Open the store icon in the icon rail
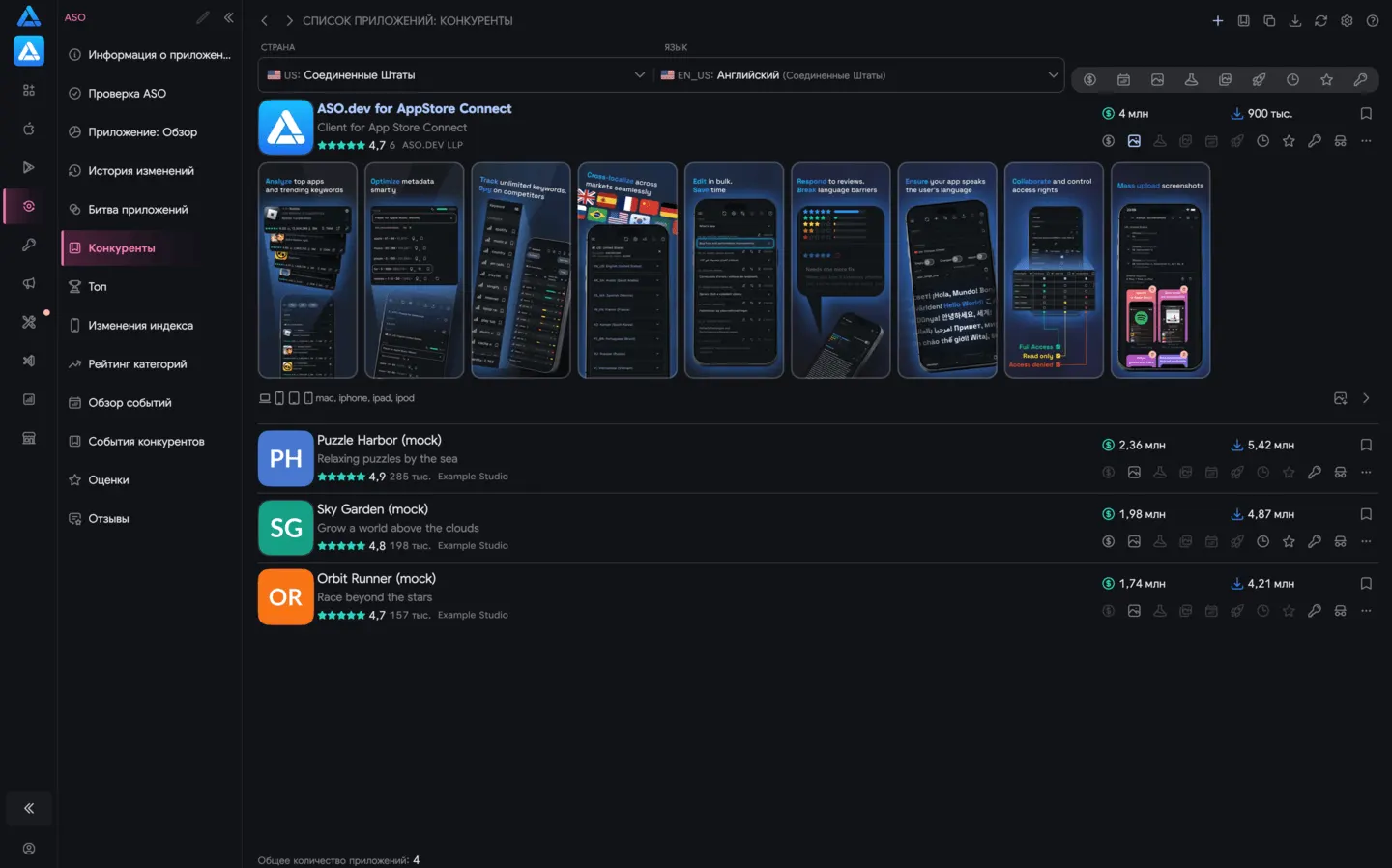This screenshot has height=868, width=1392. [29, 438]
